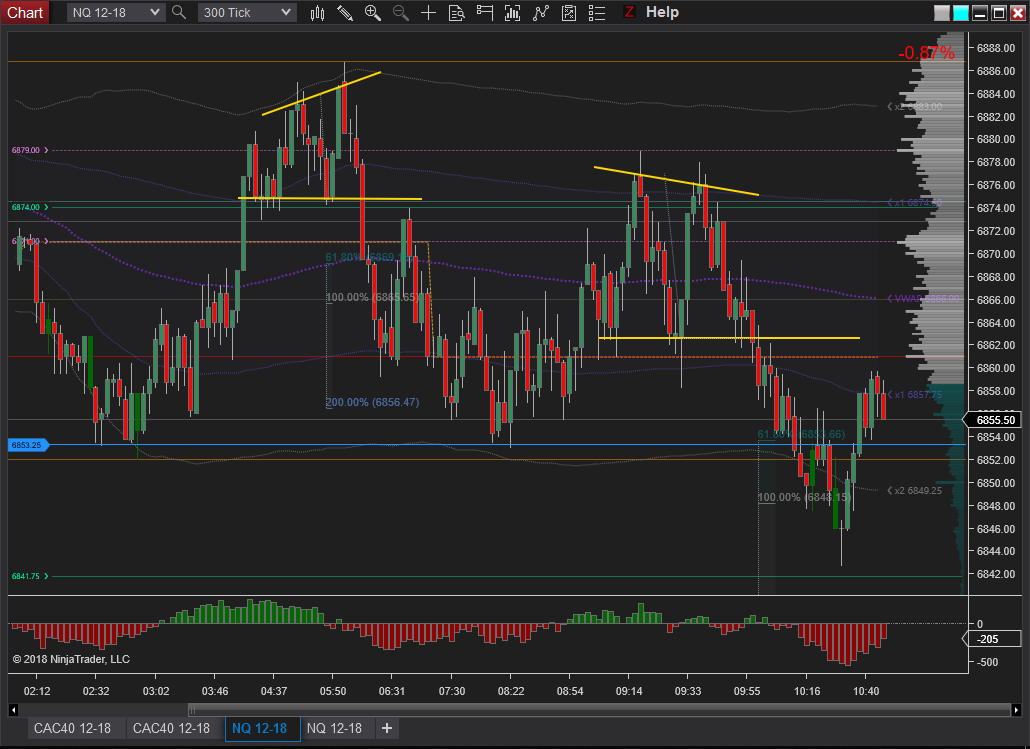
Task: Add a new chart tab with plus
Action: pos(387,728)
